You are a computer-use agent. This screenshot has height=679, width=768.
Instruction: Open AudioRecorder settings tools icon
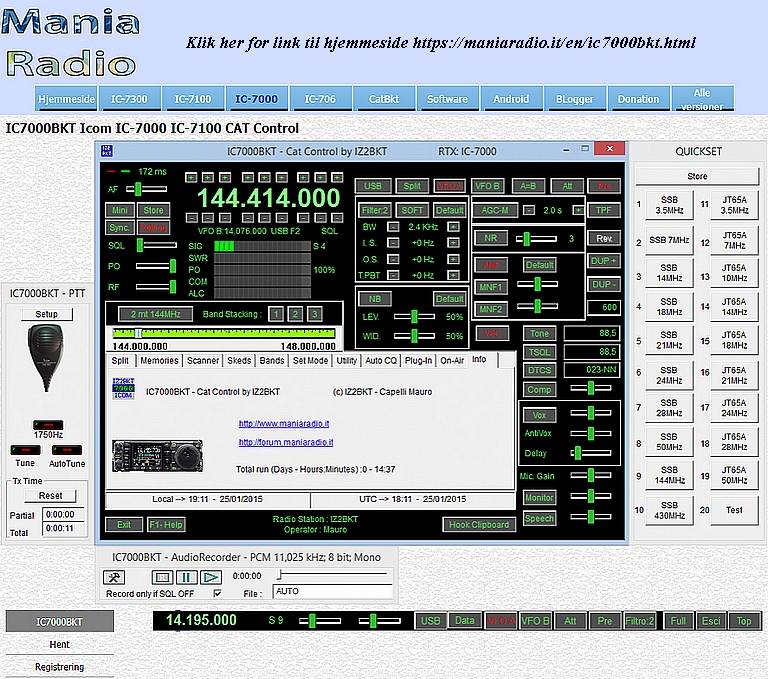pyautogui.click(x=114, y=578)
